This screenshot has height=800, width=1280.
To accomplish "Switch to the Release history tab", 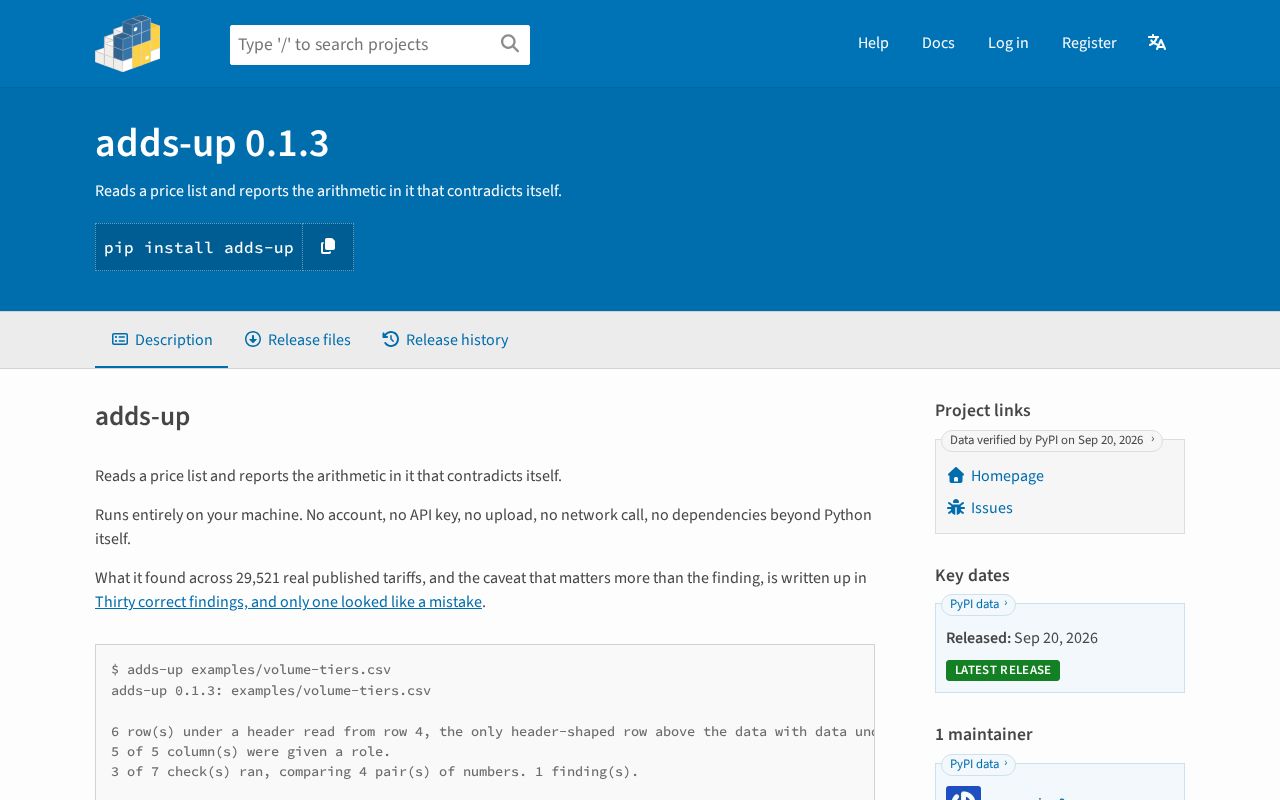I will (x=445, y=340).
